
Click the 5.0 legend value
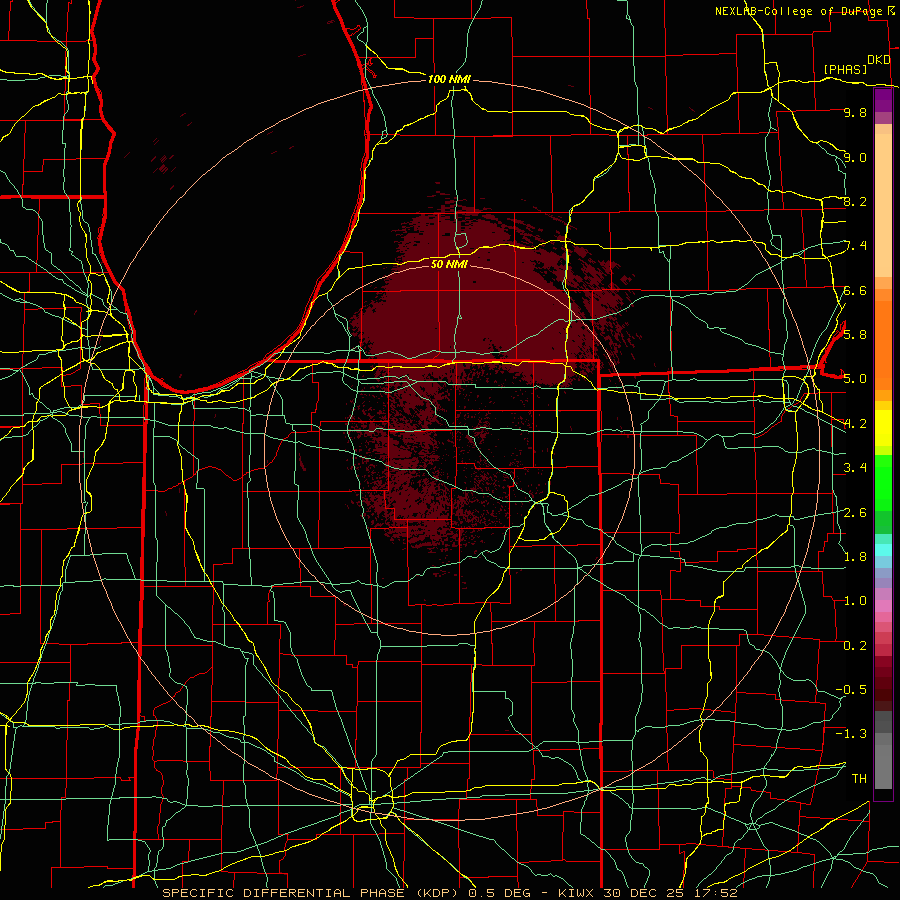coord(855,379)
